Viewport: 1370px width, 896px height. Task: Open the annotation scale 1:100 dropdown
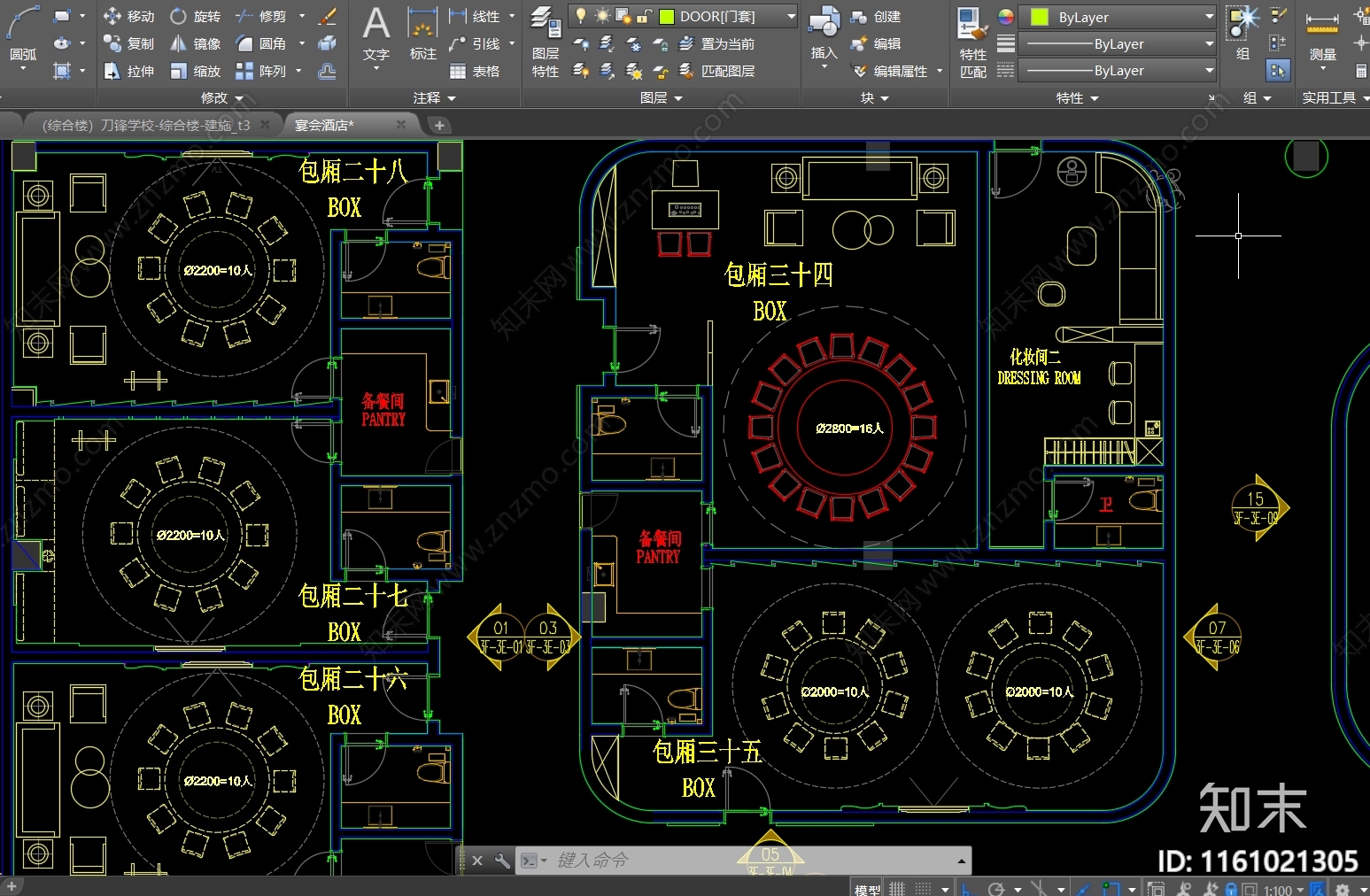[1283, 889]
